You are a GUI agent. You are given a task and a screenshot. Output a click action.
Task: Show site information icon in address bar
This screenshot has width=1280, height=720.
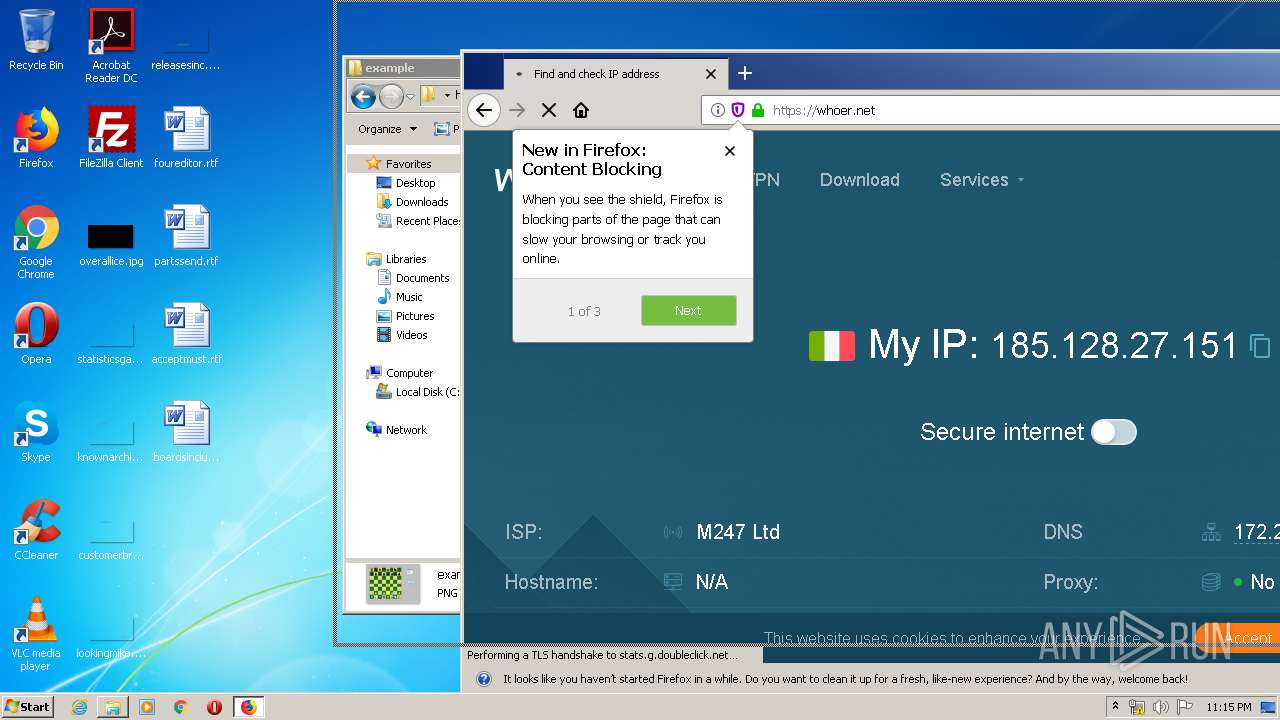coord(718,110)
